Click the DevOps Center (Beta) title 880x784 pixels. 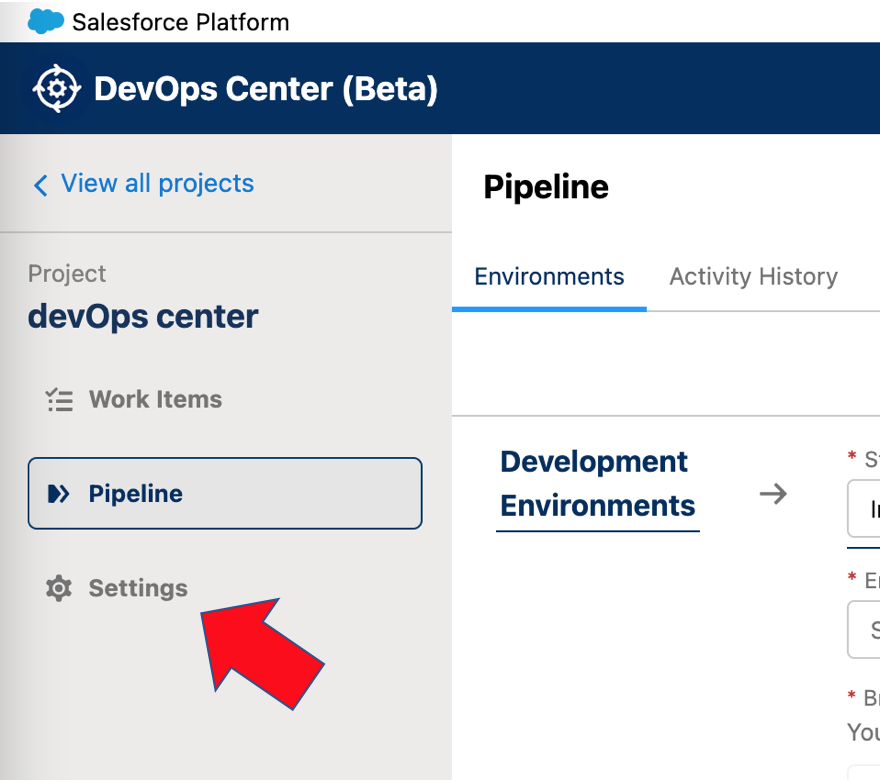(x=265, y=89)
